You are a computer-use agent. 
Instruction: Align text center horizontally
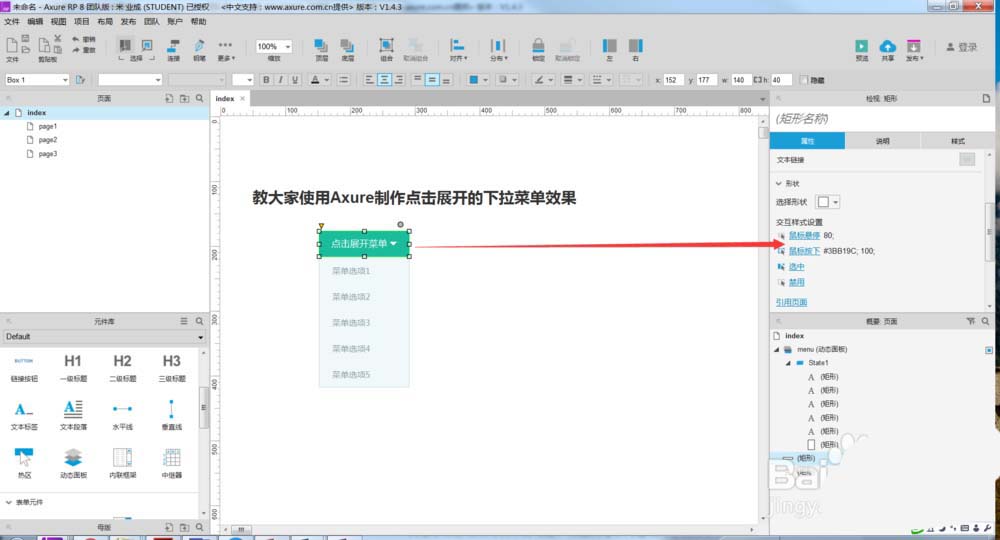click(384, 80)
